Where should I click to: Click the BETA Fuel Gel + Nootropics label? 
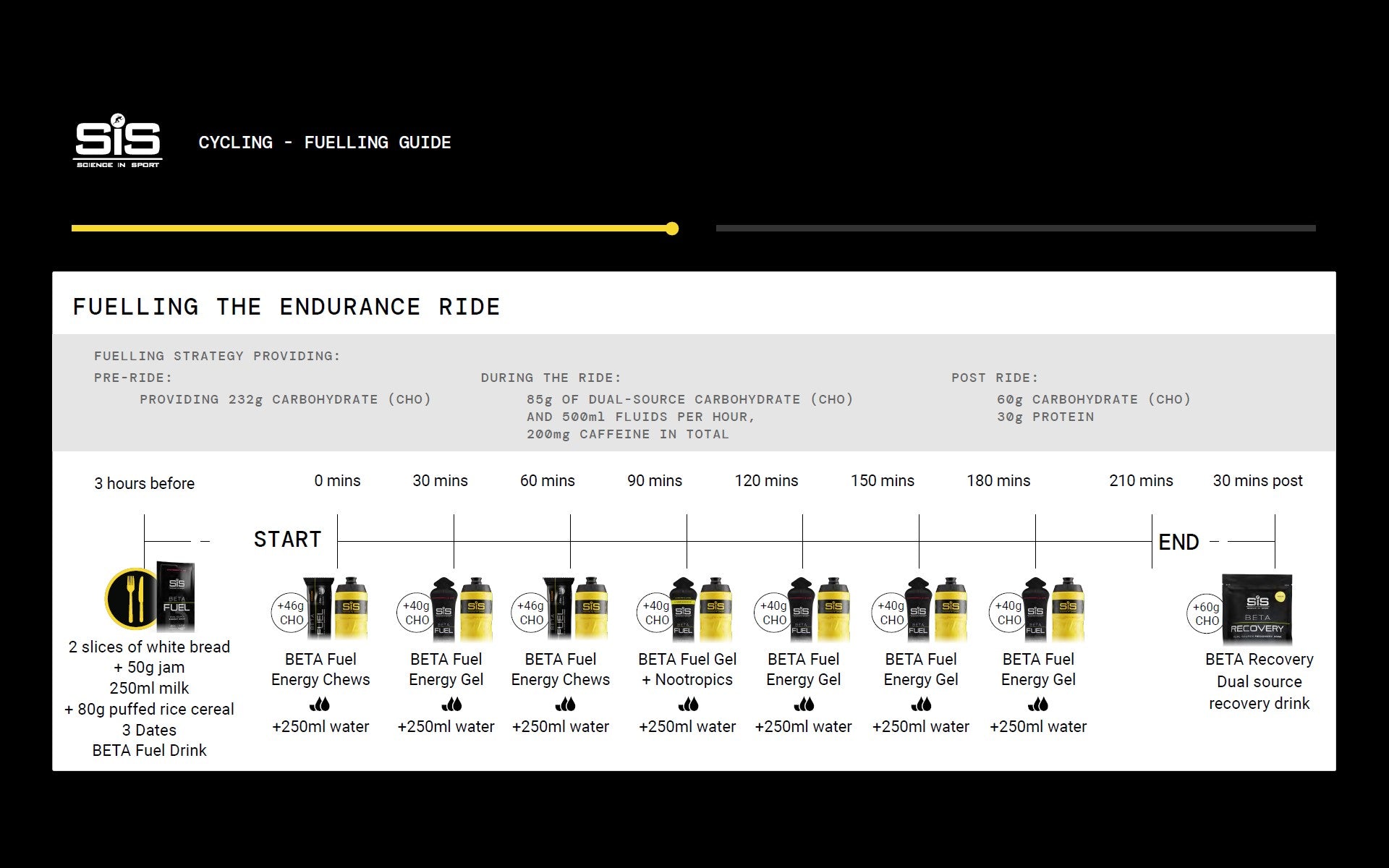(687, 669)
